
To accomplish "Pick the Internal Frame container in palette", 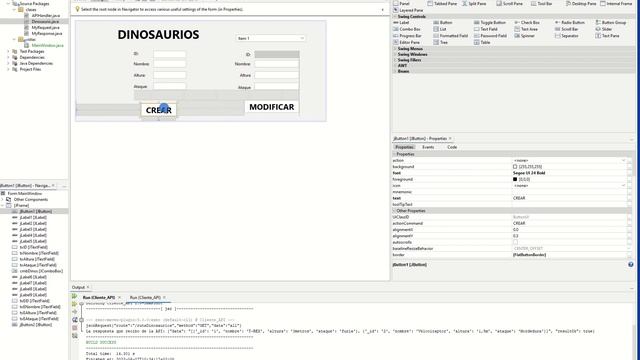I will pyautogui.click(x=616, y=3).
